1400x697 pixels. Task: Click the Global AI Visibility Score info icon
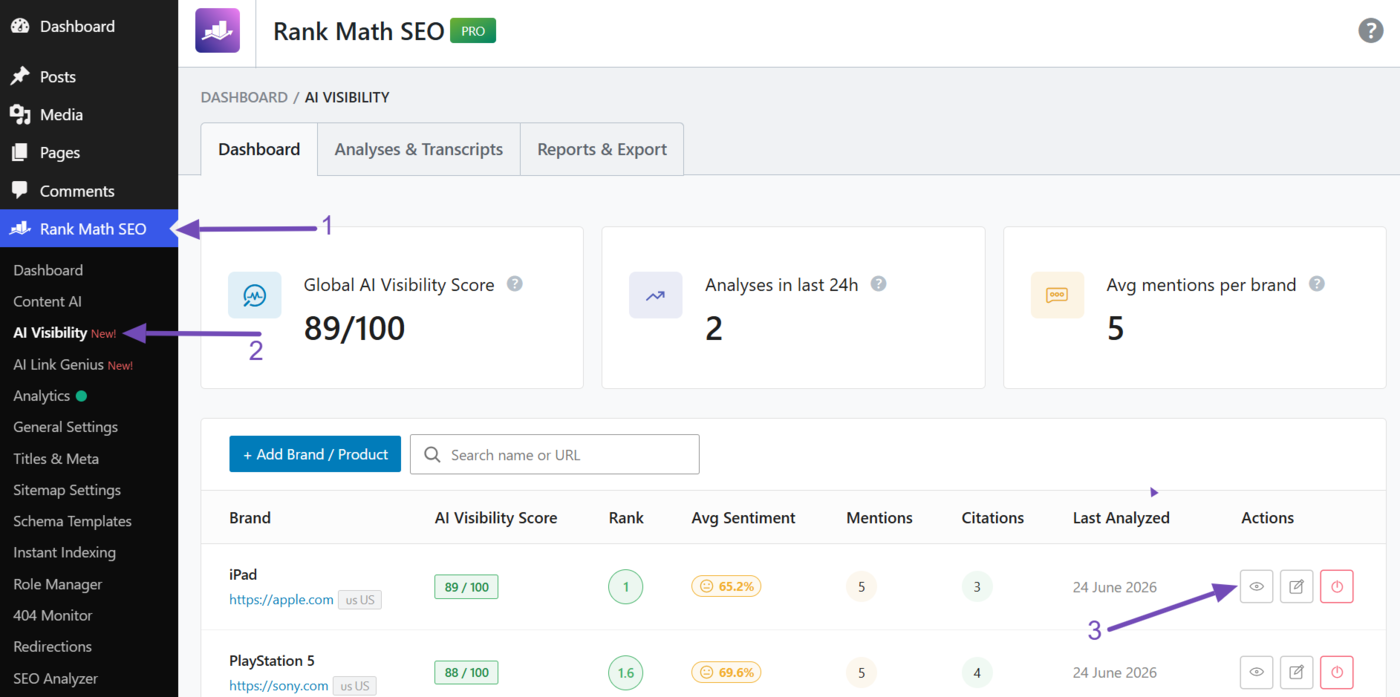tap(515, 284)
